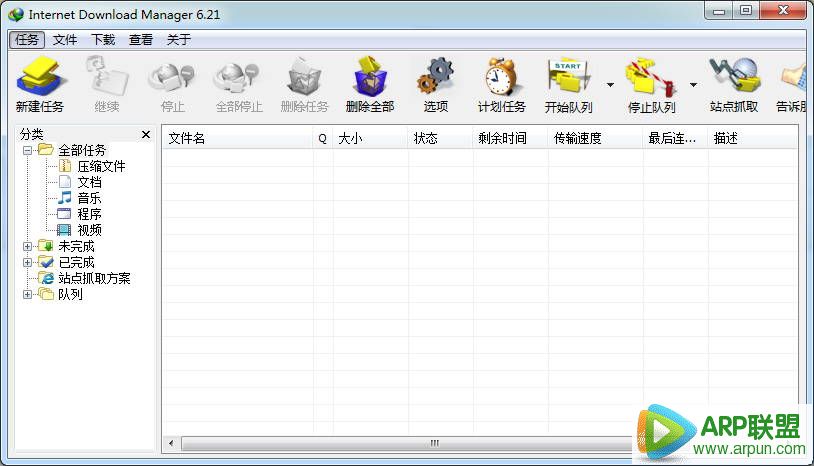Select 音乐 category
Image resolution: width=814 pixels, height=466 pixels.
(80, 198)
